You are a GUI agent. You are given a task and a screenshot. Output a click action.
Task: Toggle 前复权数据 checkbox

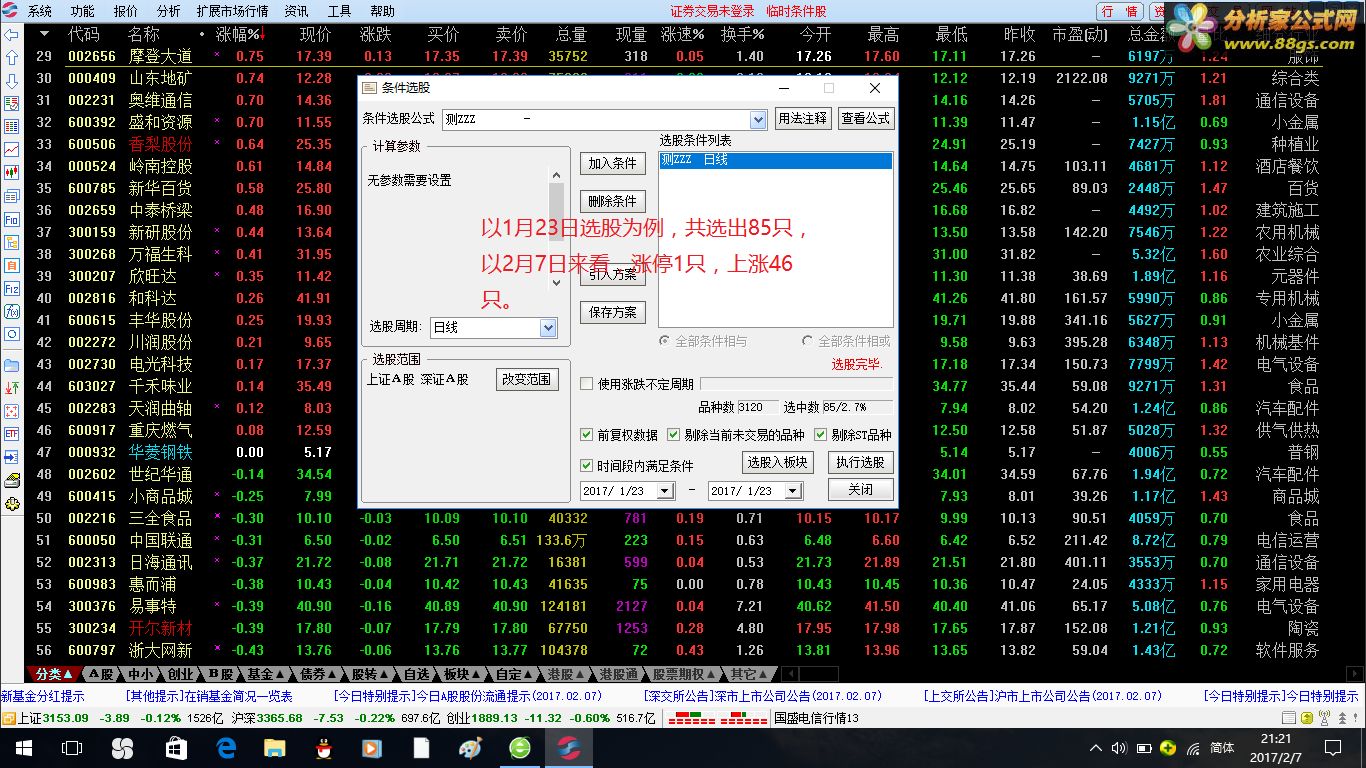point(587,435)
